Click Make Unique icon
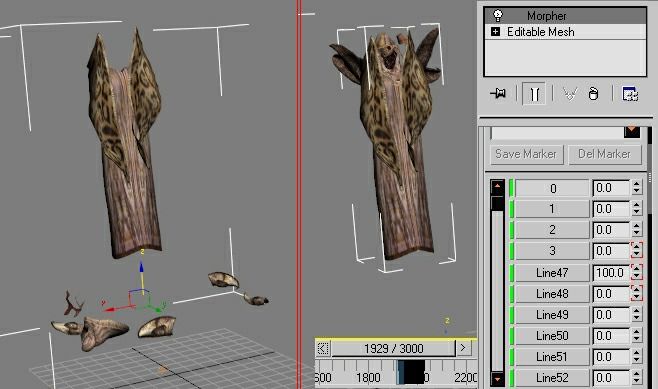The height and width of the screenshot is (389, 658). coord(569,94)
